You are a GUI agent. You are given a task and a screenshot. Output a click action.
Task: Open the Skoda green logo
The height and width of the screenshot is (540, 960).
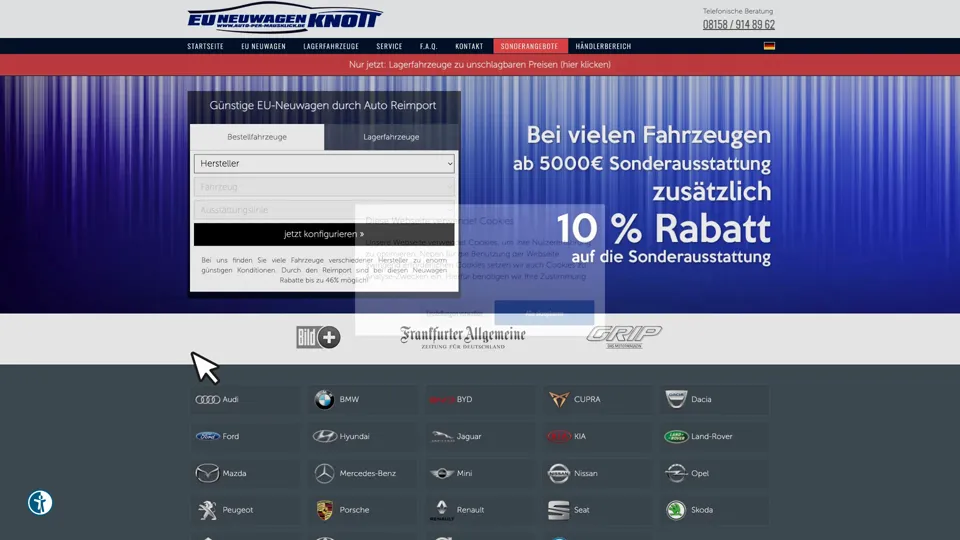676,510
